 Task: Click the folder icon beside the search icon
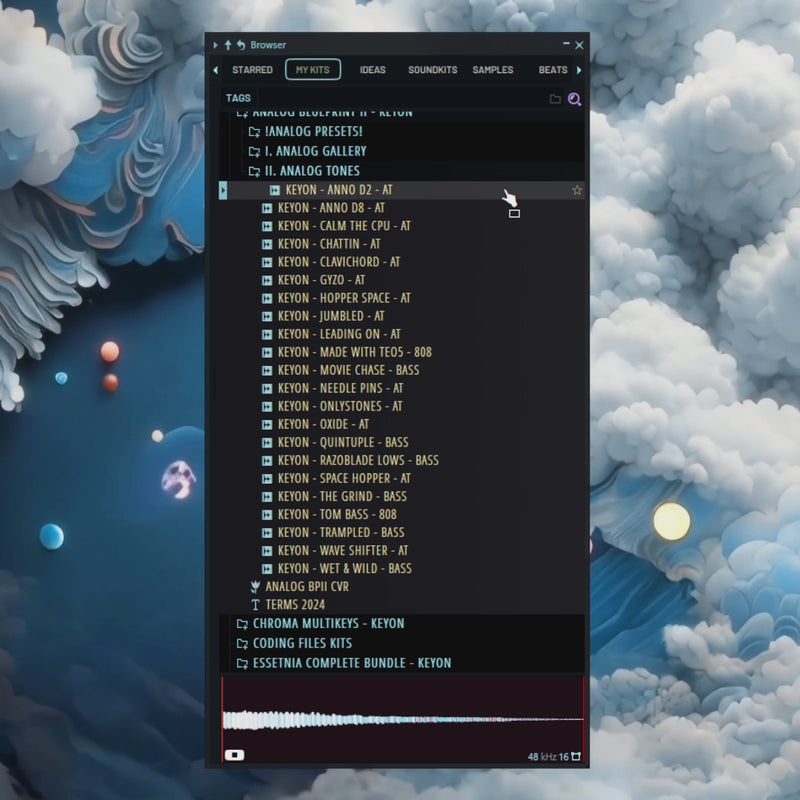coord(555,98)
